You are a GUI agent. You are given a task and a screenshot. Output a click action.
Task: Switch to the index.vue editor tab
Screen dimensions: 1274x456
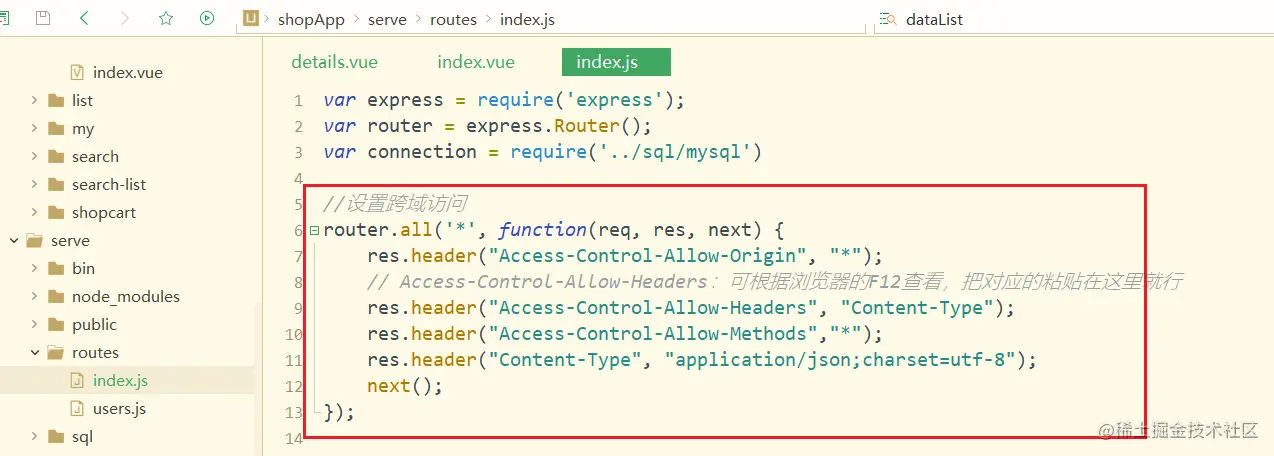[476, 62]
